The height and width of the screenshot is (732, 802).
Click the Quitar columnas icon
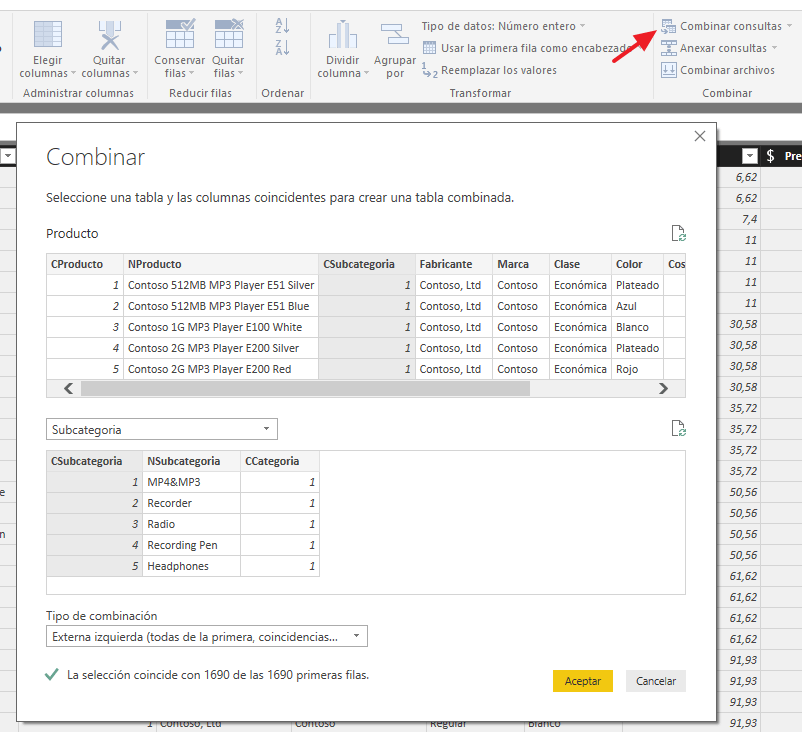coord(109,35)
